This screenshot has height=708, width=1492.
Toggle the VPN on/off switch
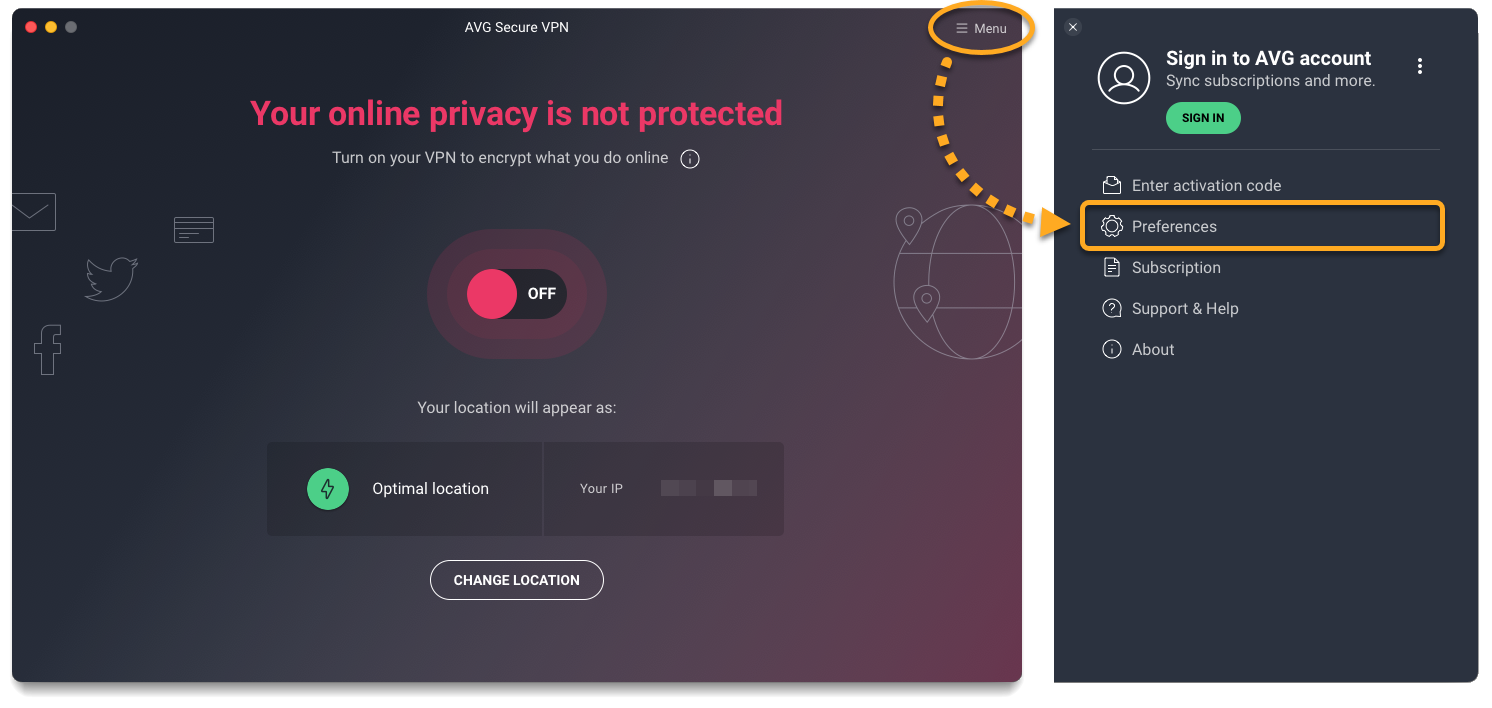coord(516,294)
